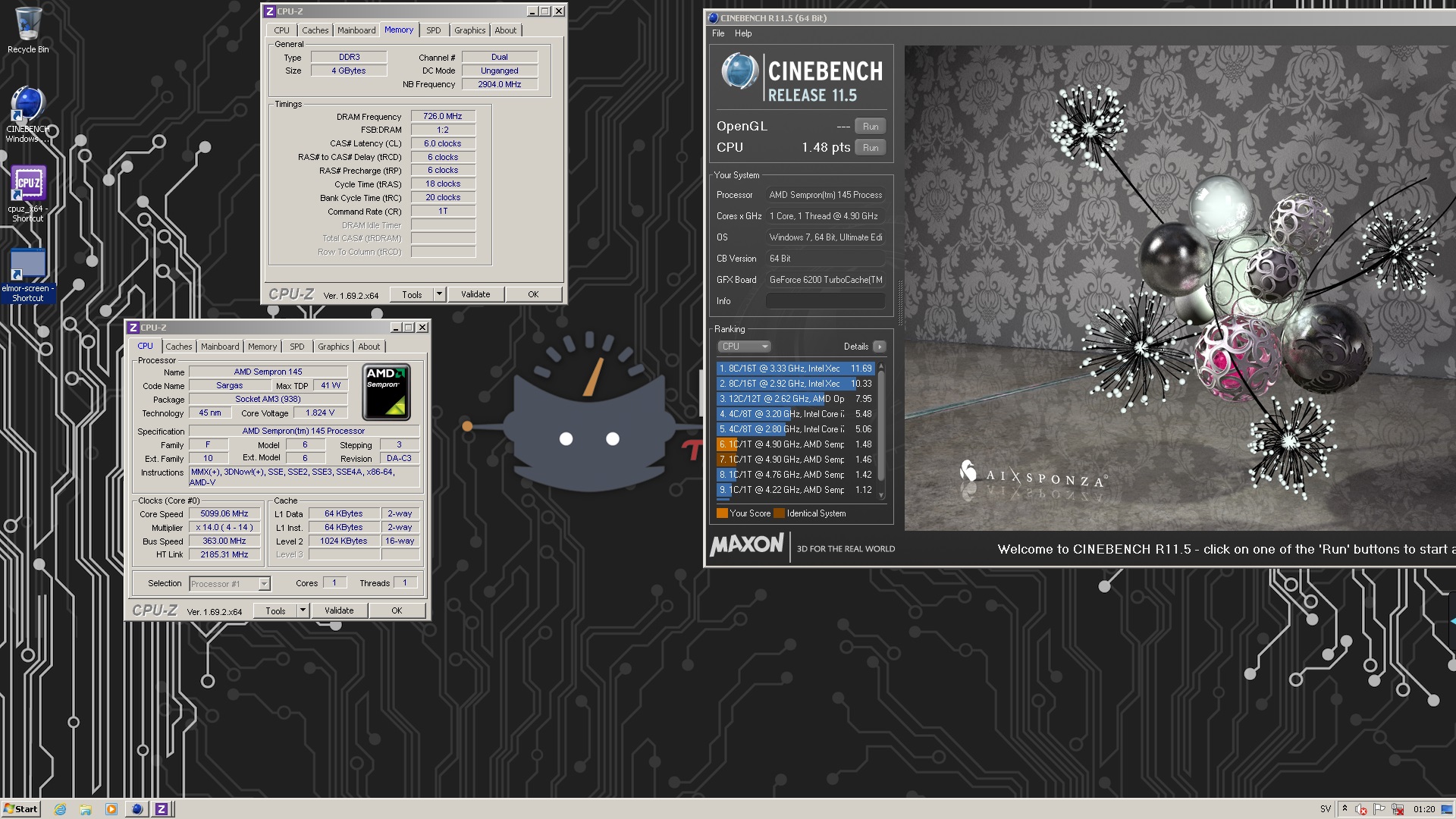Open Windows Explorer folder icon in taskbar
The height and width of the screenshot is (819, 1456).
(86, 809)
